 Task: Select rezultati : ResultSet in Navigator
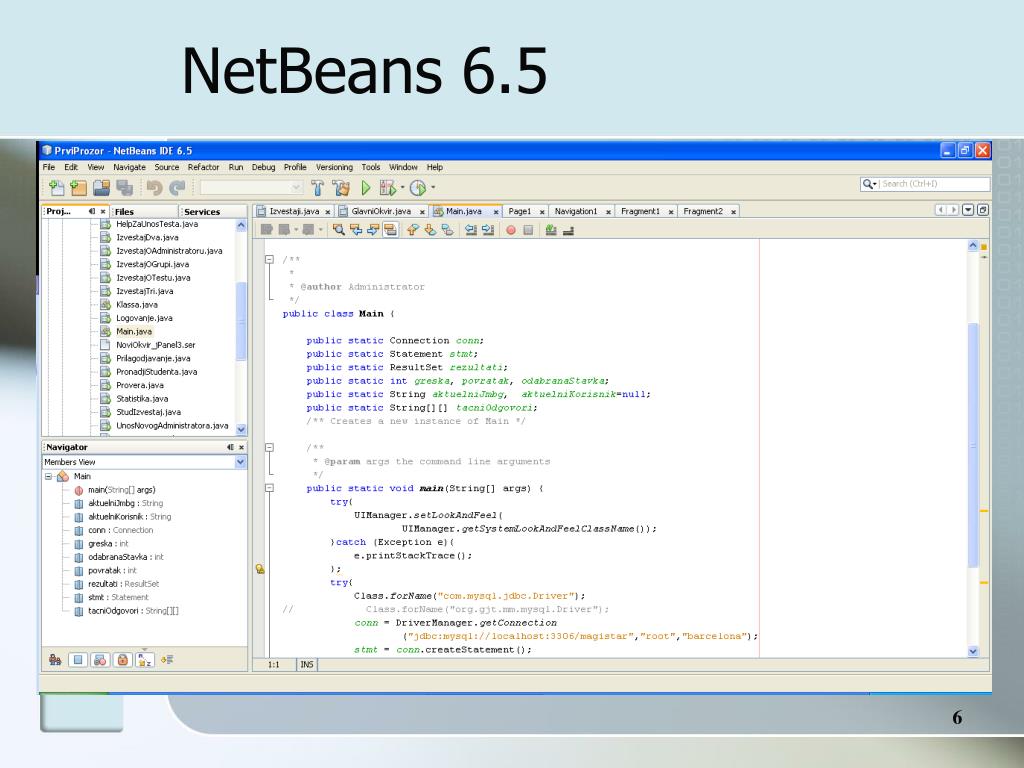coord(123,584)
